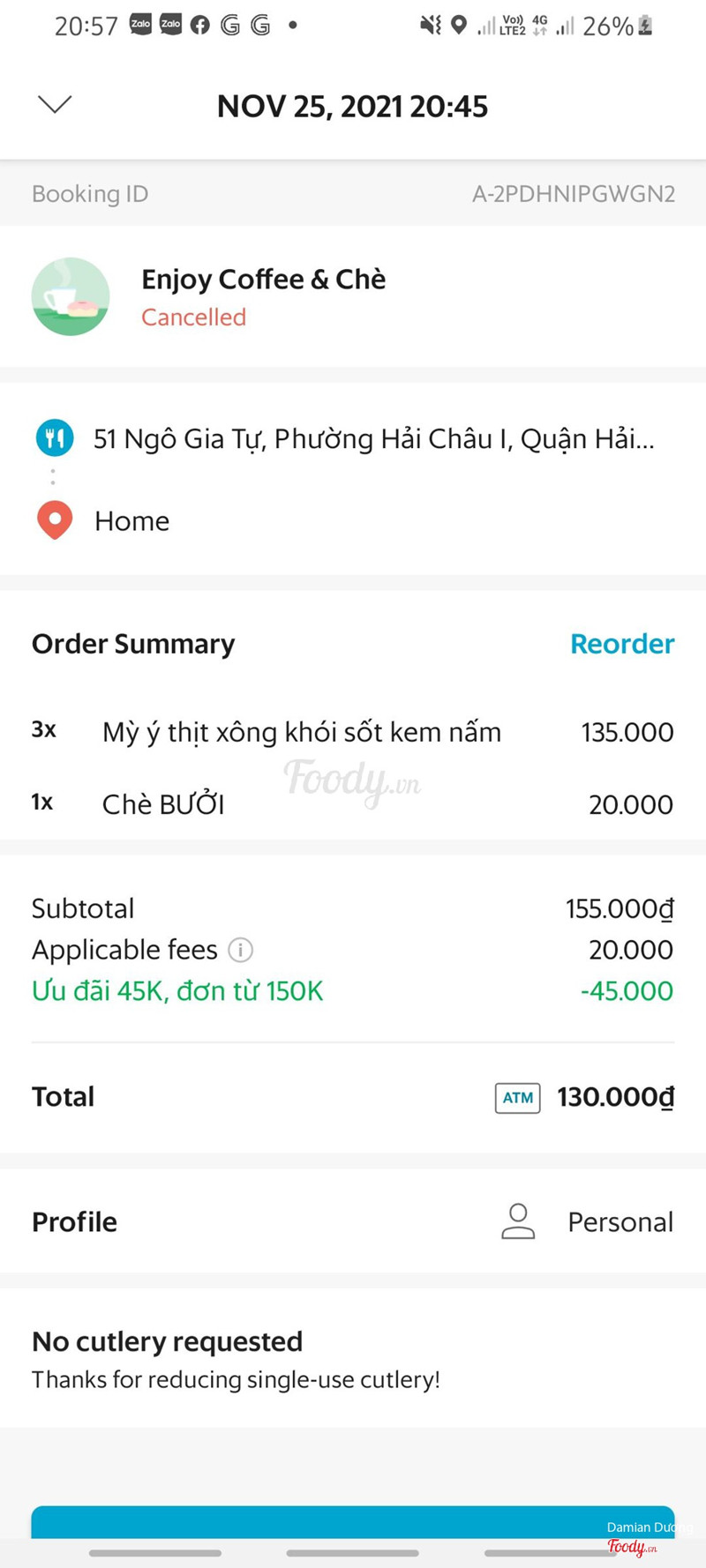Tap the Mỳ ý thịt xông khói item

tap(302, 732)
